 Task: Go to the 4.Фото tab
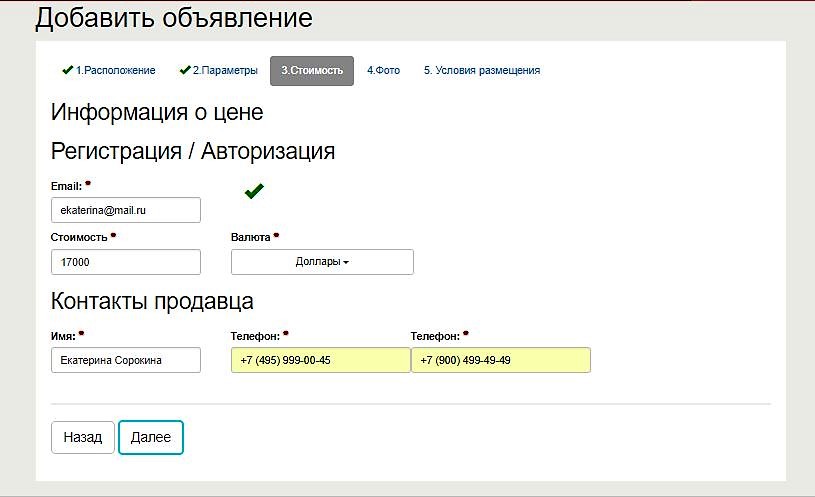tap(384, 70)
